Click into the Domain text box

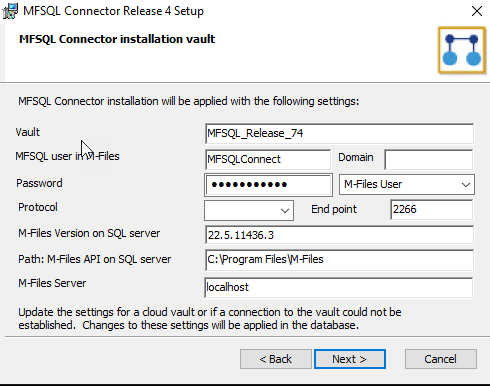coord(429,159)
